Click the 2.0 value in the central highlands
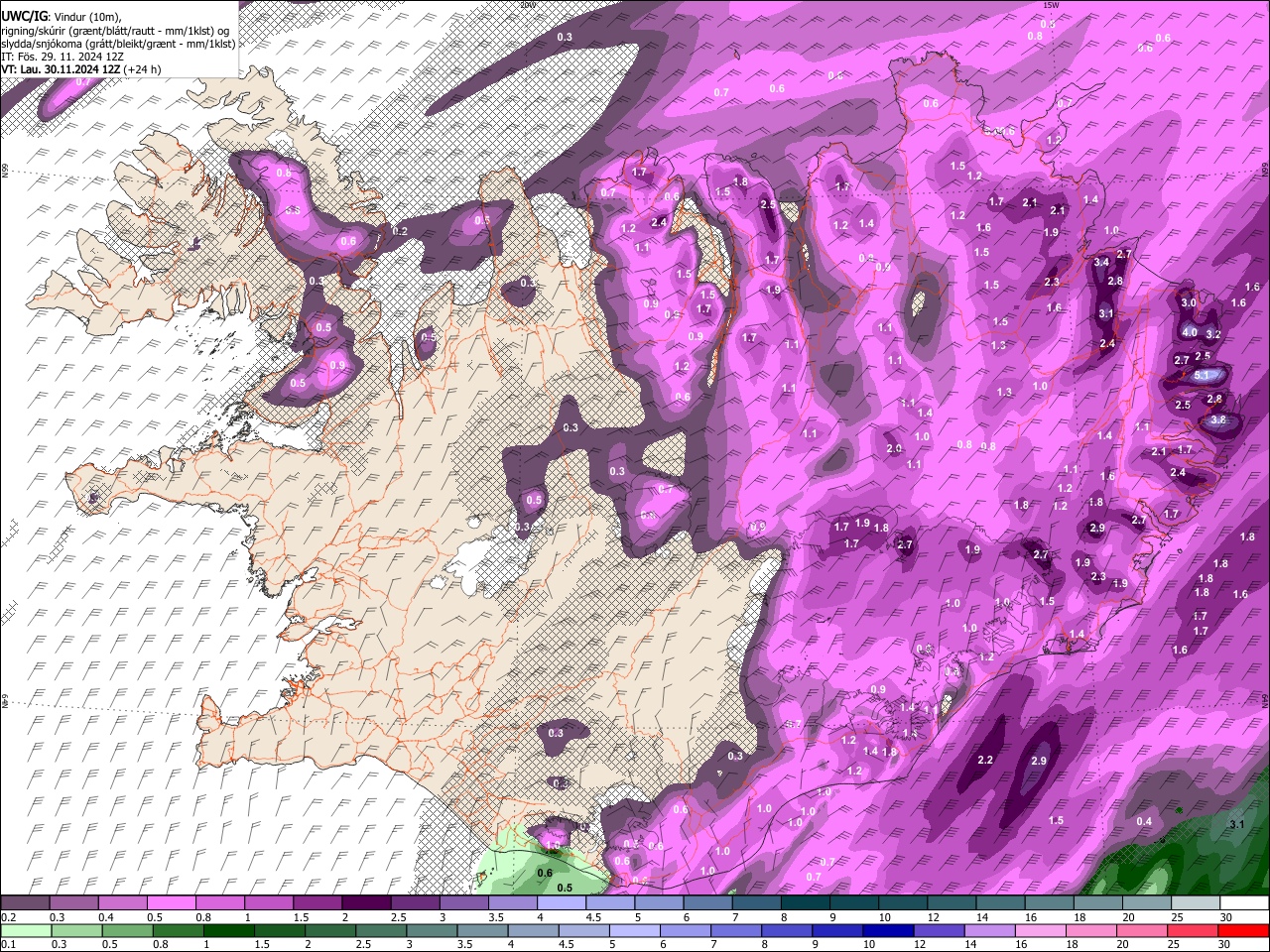The image size is (1270, 952). point(894,449)
